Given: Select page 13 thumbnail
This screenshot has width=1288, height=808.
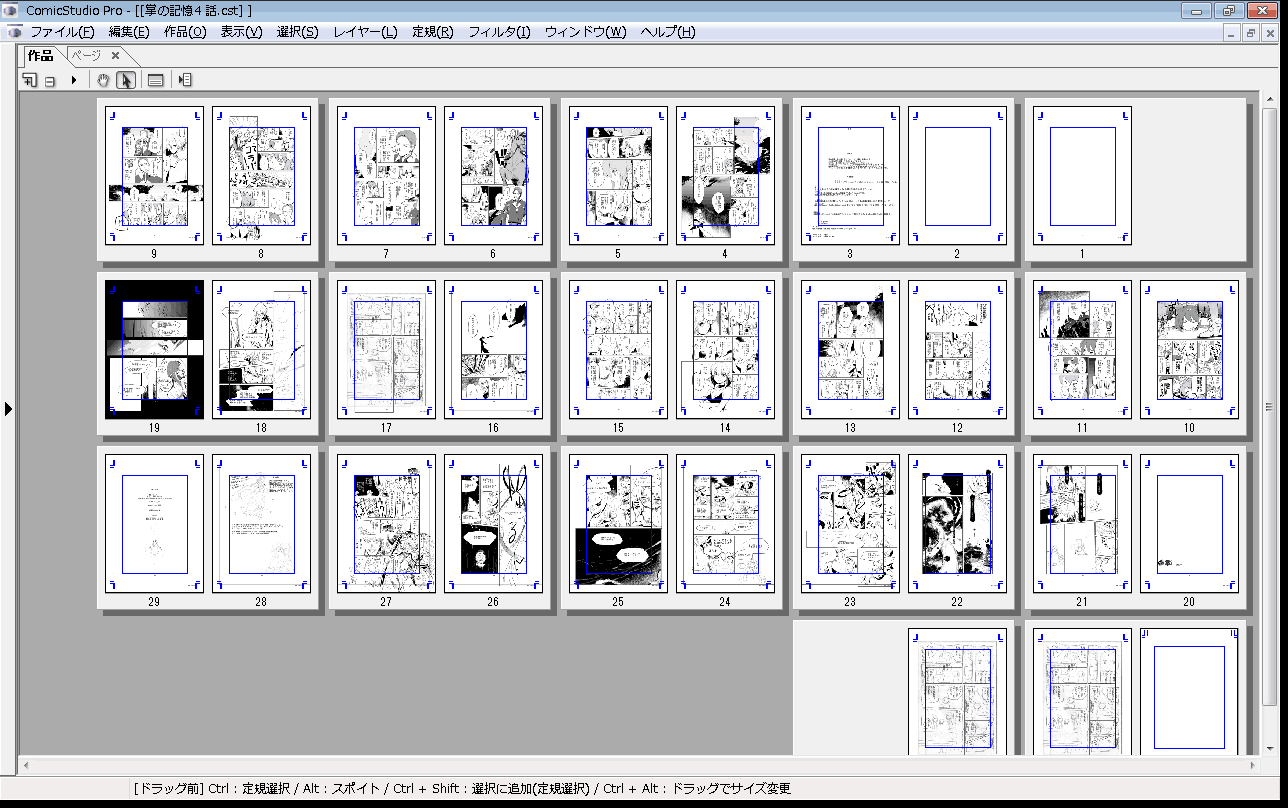Looking at the screenshot, I should point(850,350).
